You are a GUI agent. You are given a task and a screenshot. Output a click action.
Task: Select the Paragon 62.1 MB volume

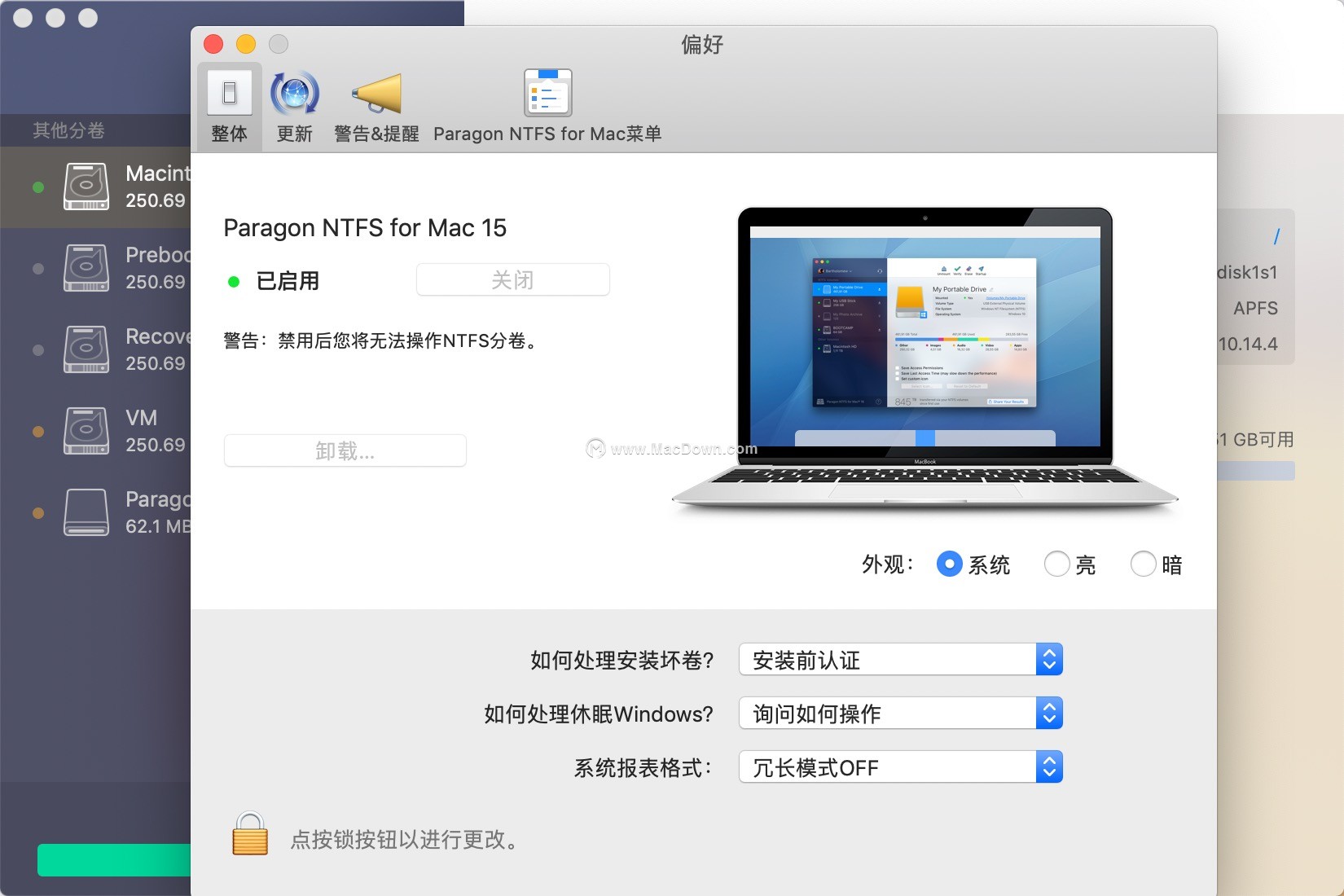95,512
